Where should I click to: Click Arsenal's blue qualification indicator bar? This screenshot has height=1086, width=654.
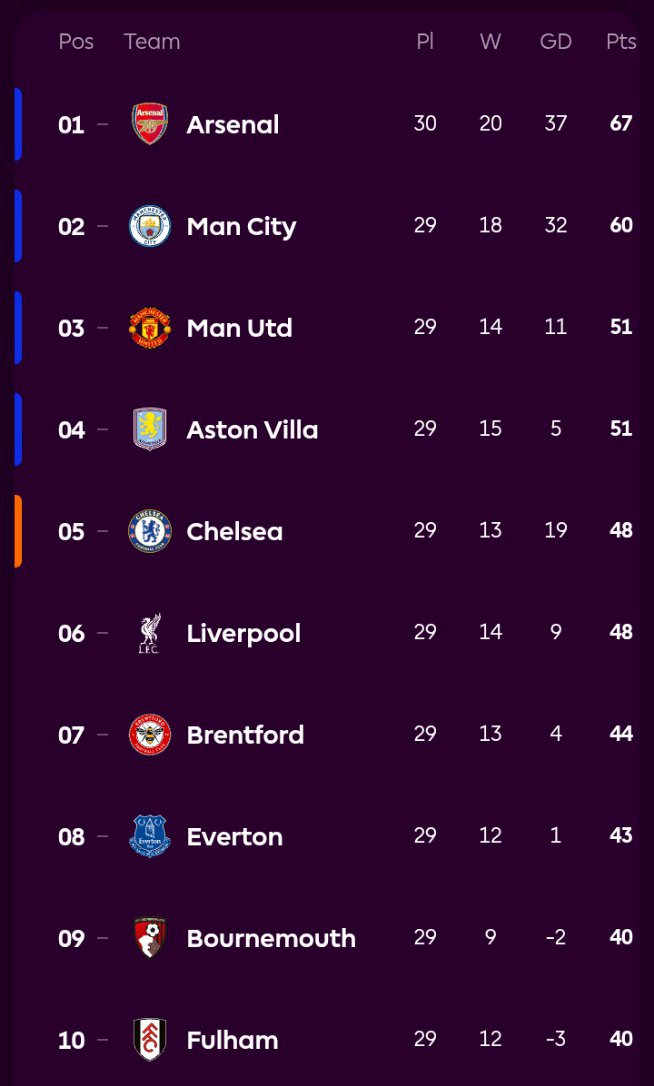coord(18,124)
